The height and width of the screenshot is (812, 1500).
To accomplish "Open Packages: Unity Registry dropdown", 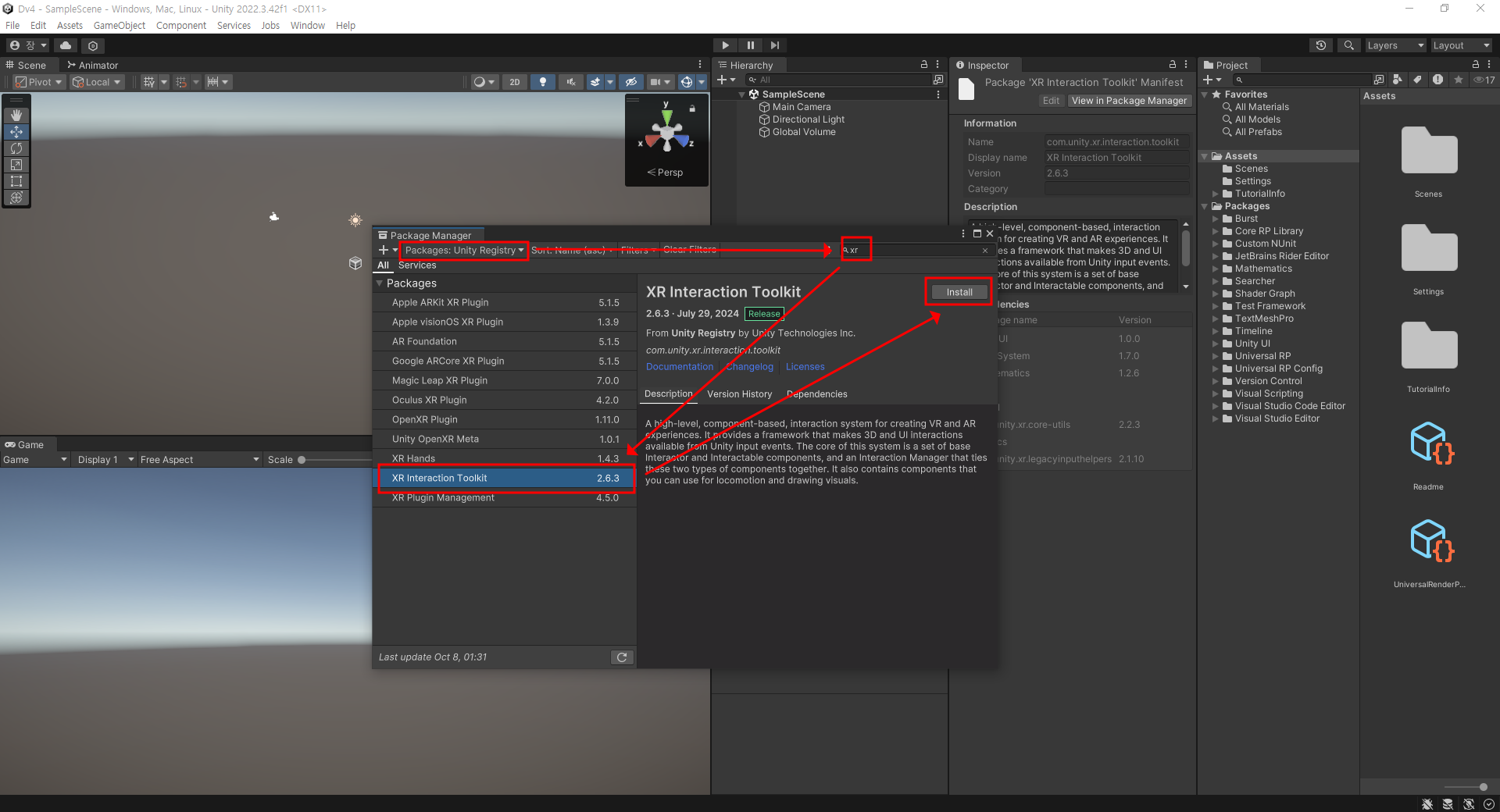I will click(x=464, y=251).
